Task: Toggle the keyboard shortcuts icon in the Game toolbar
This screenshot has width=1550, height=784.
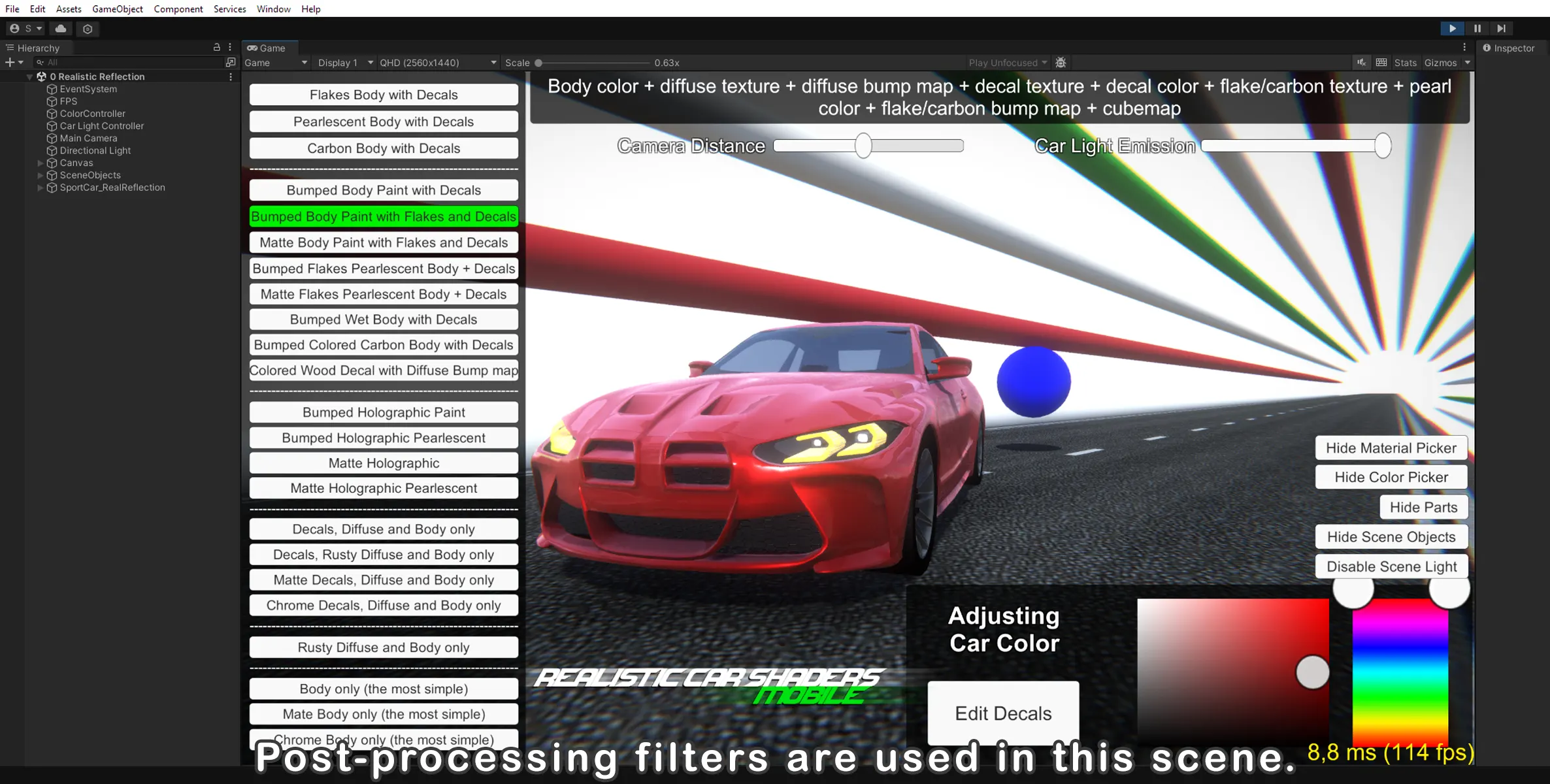Action: click(1381, 63)
